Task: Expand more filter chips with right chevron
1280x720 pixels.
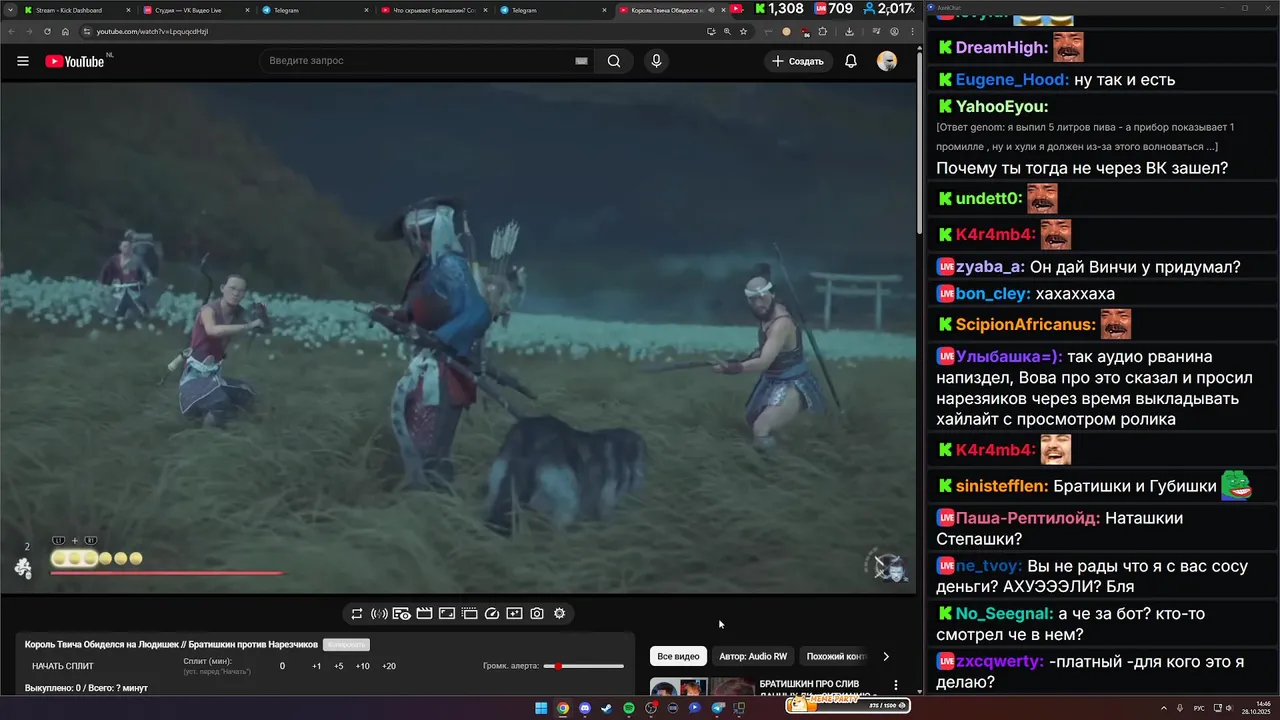Action: (885, 657)
